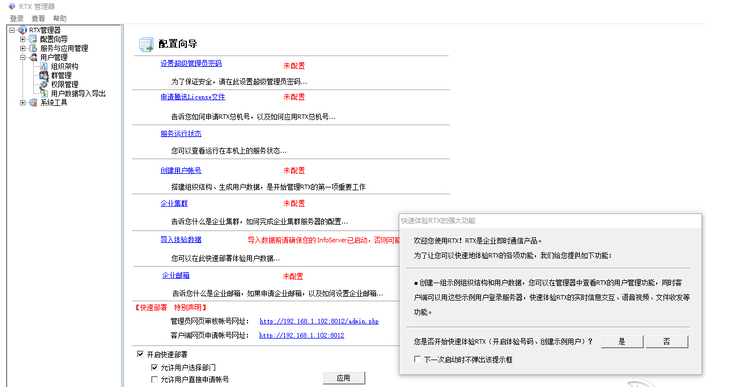Viewport: 730px width, 387px height.
Task: Click the 配置向导 page header icon
Action: pyautogui.click(x=146, y=44)
